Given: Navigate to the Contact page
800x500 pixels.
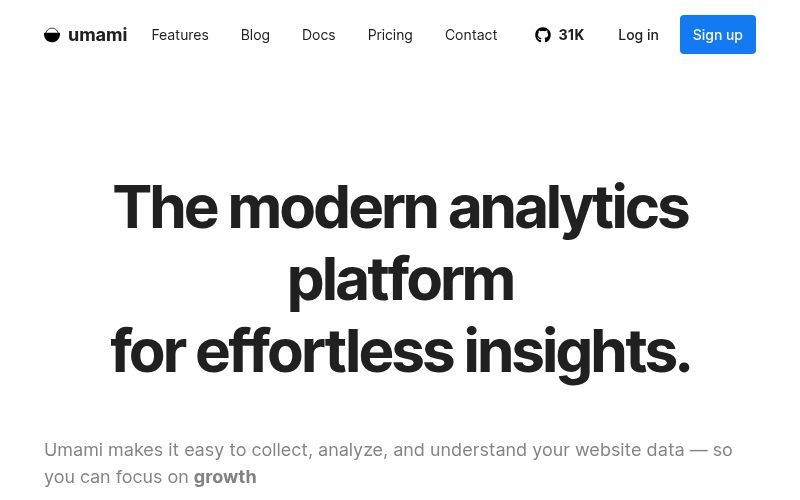Looking at the screenshot, I should click(471, 35).
